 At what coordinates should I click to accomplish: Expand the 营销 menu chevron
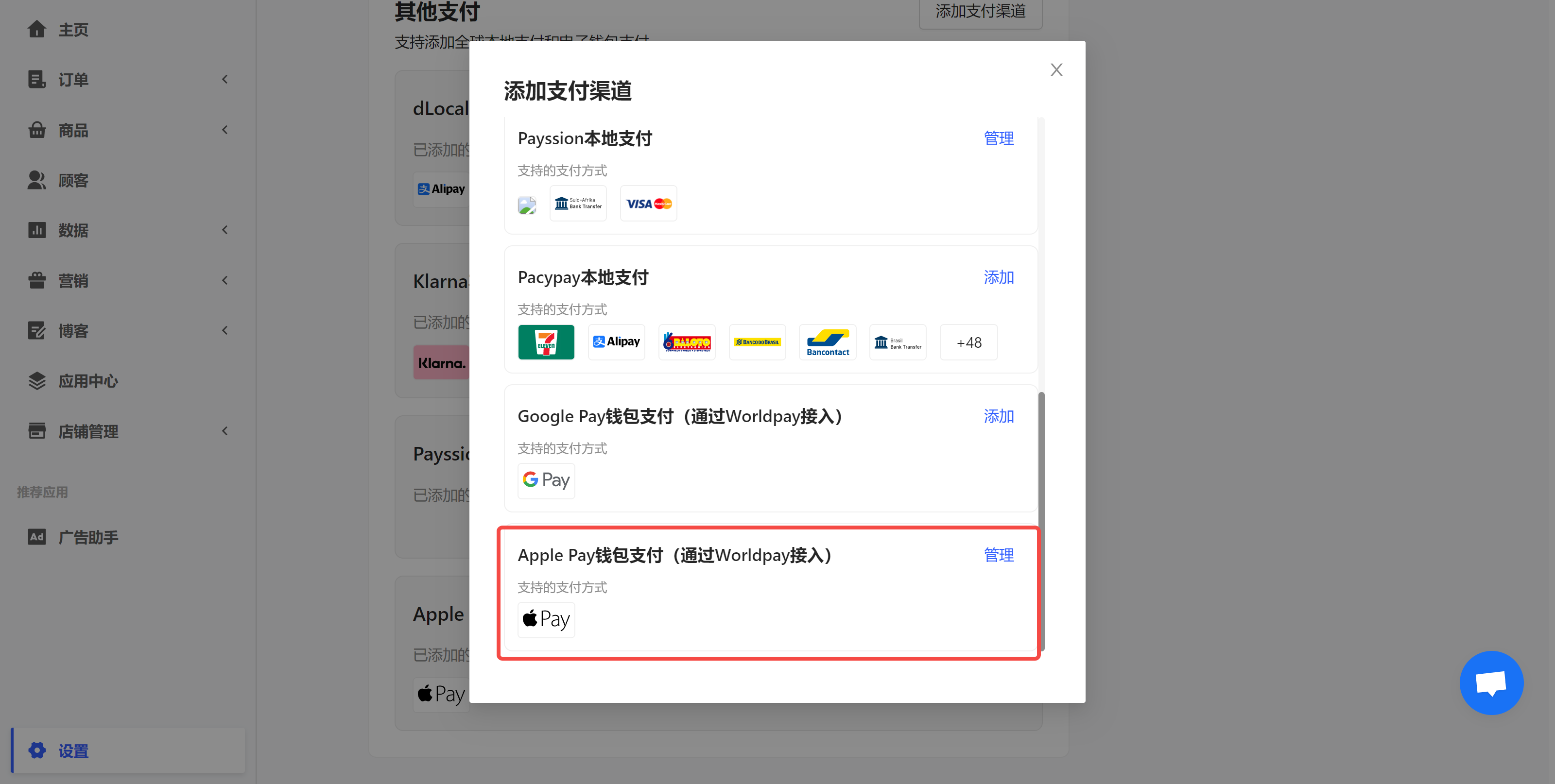(225, 280)
